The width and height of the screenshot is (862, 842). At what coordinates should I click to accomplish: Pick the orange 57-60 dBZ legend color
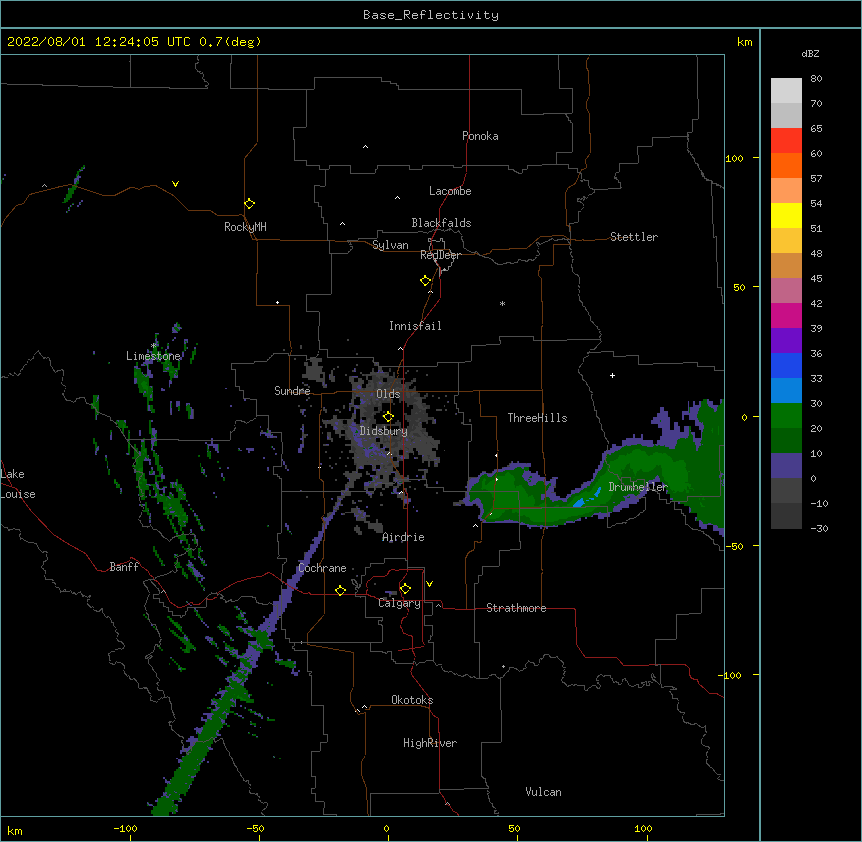(x=786, y=165)
